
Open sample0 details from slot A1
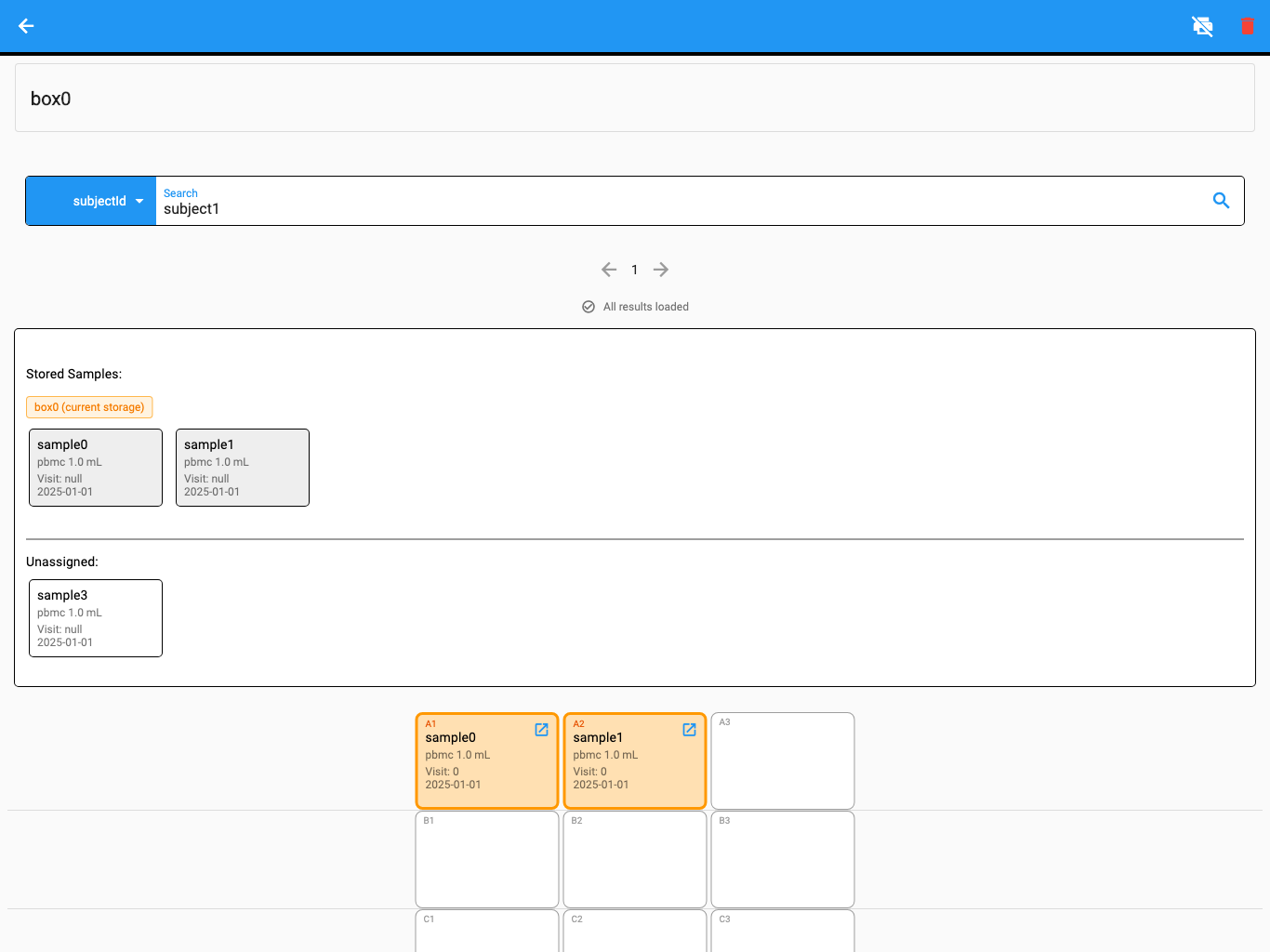point(541,730)
